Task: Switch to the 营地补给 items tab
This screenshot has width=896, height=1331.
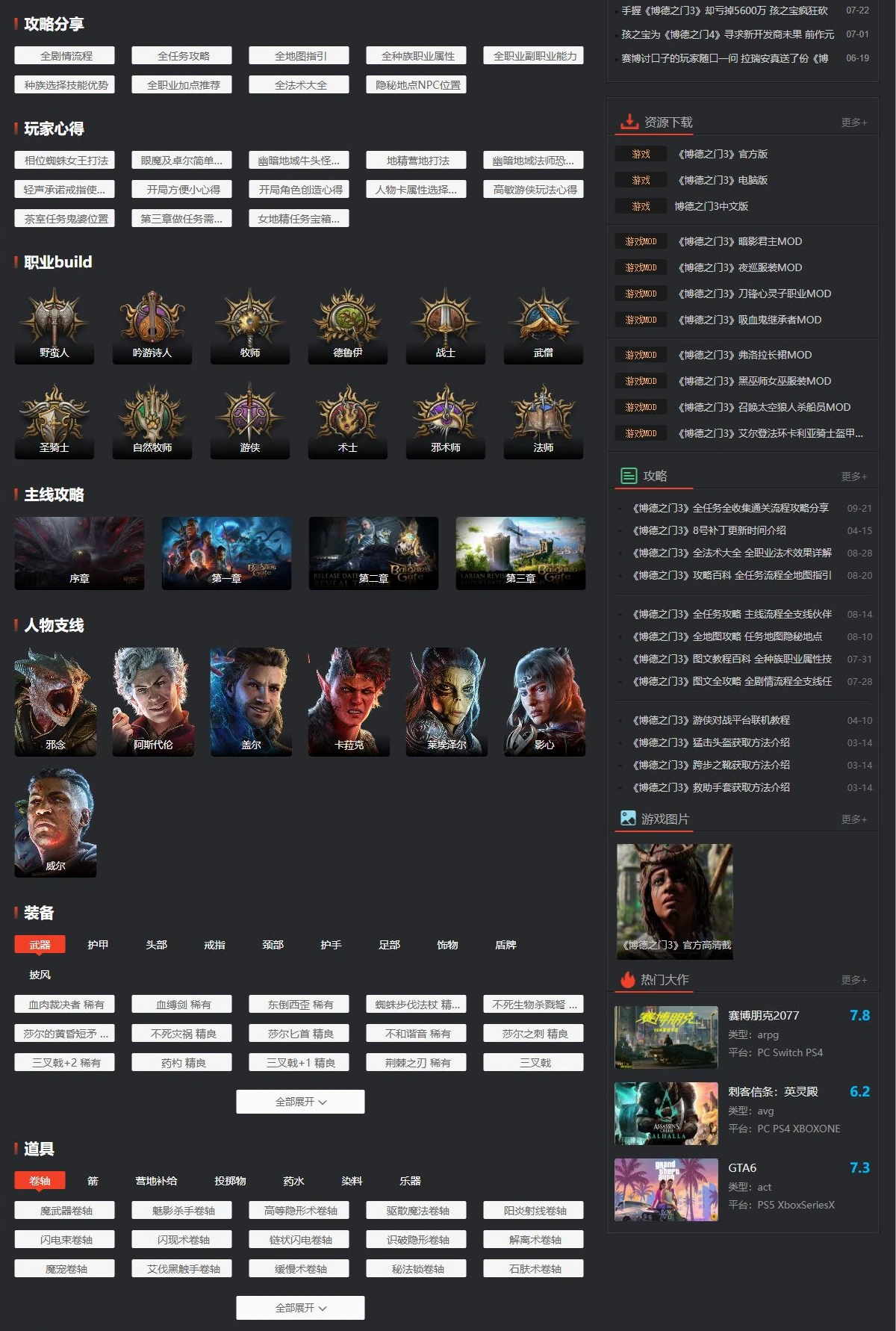Action: coord(156,1181)
